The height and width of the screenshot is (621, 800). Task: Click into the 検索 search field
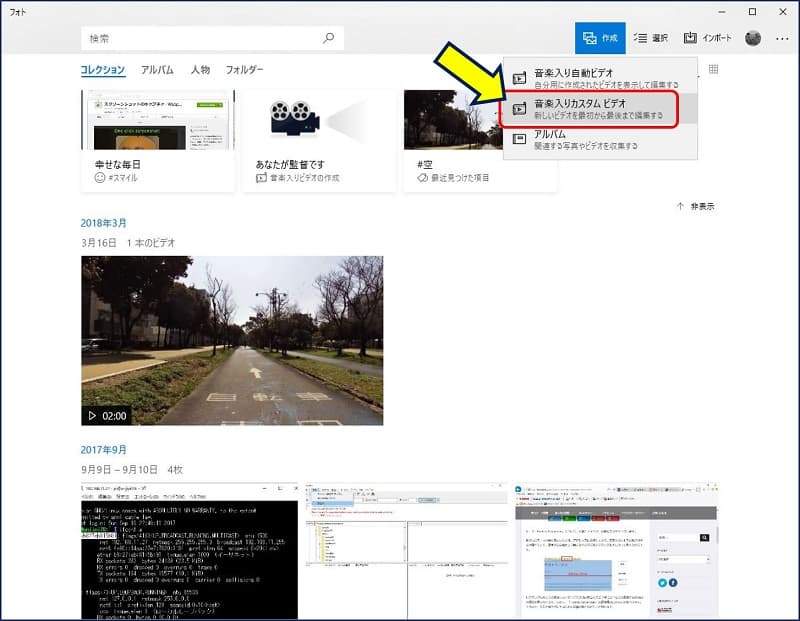point(200,38)
